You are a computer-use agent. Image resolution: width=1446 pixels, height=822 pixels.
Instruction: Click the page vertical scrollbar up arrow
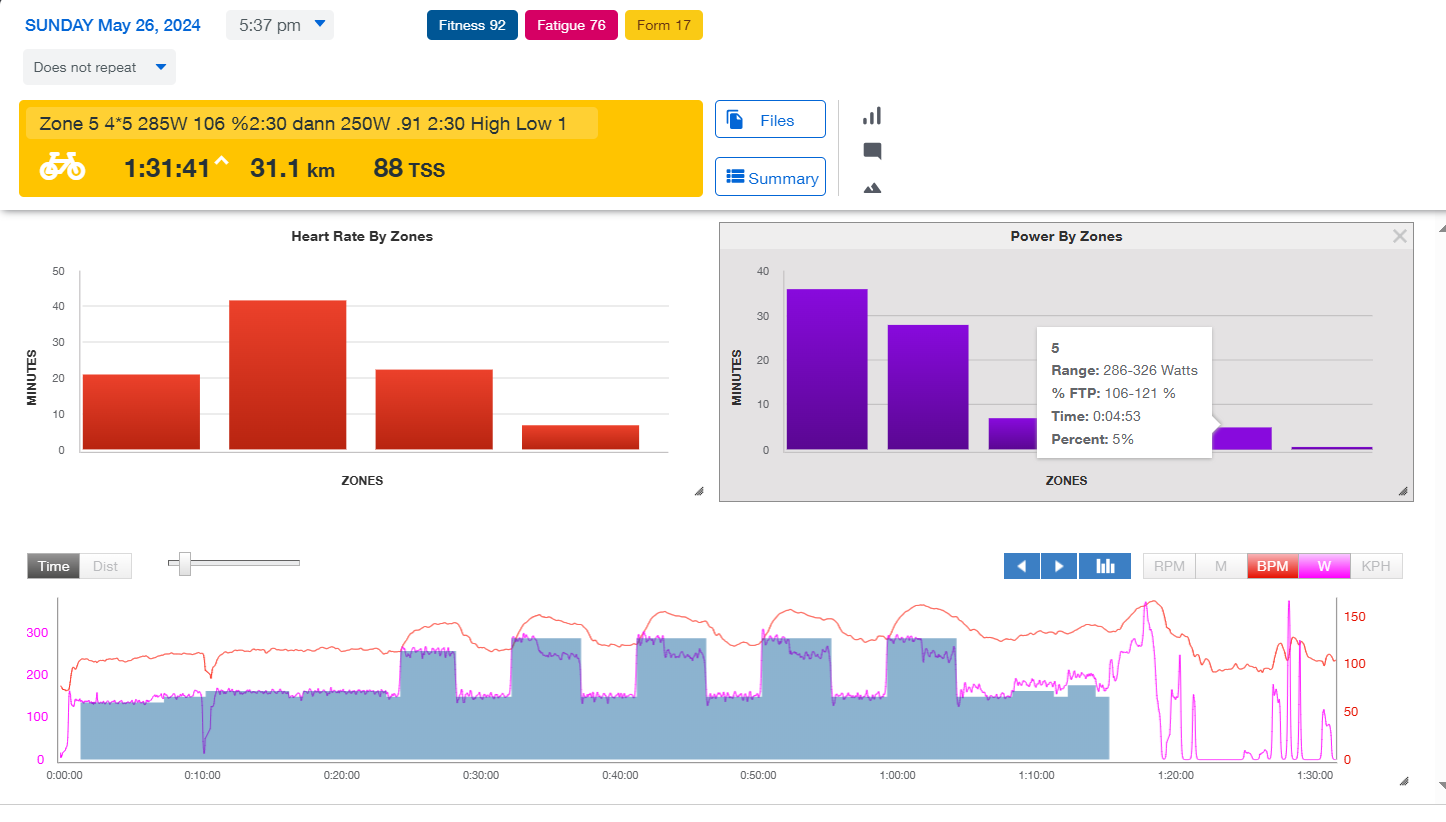(1440, 228)
